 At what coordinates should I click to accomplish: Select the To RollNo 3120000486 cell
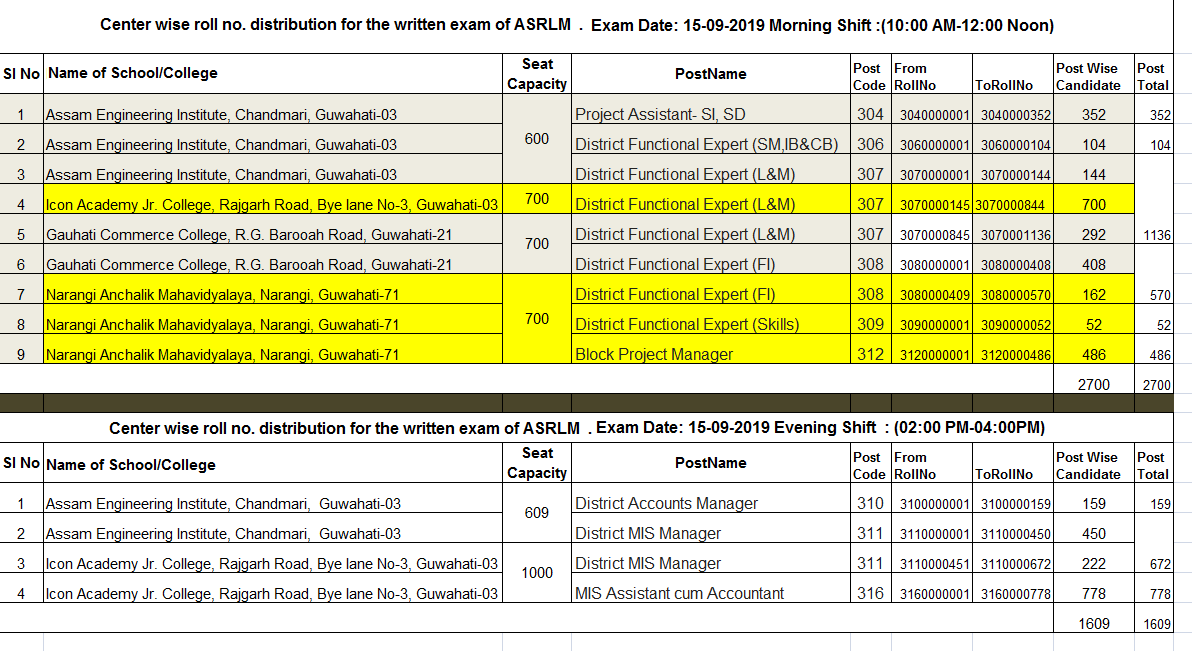pos(1013,349)
